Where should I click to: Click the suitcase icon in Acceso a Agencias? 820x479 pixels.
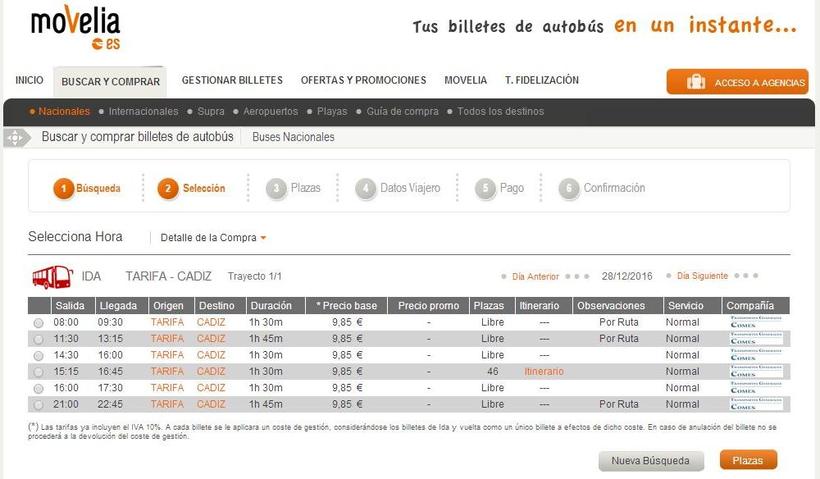[695, 82]
